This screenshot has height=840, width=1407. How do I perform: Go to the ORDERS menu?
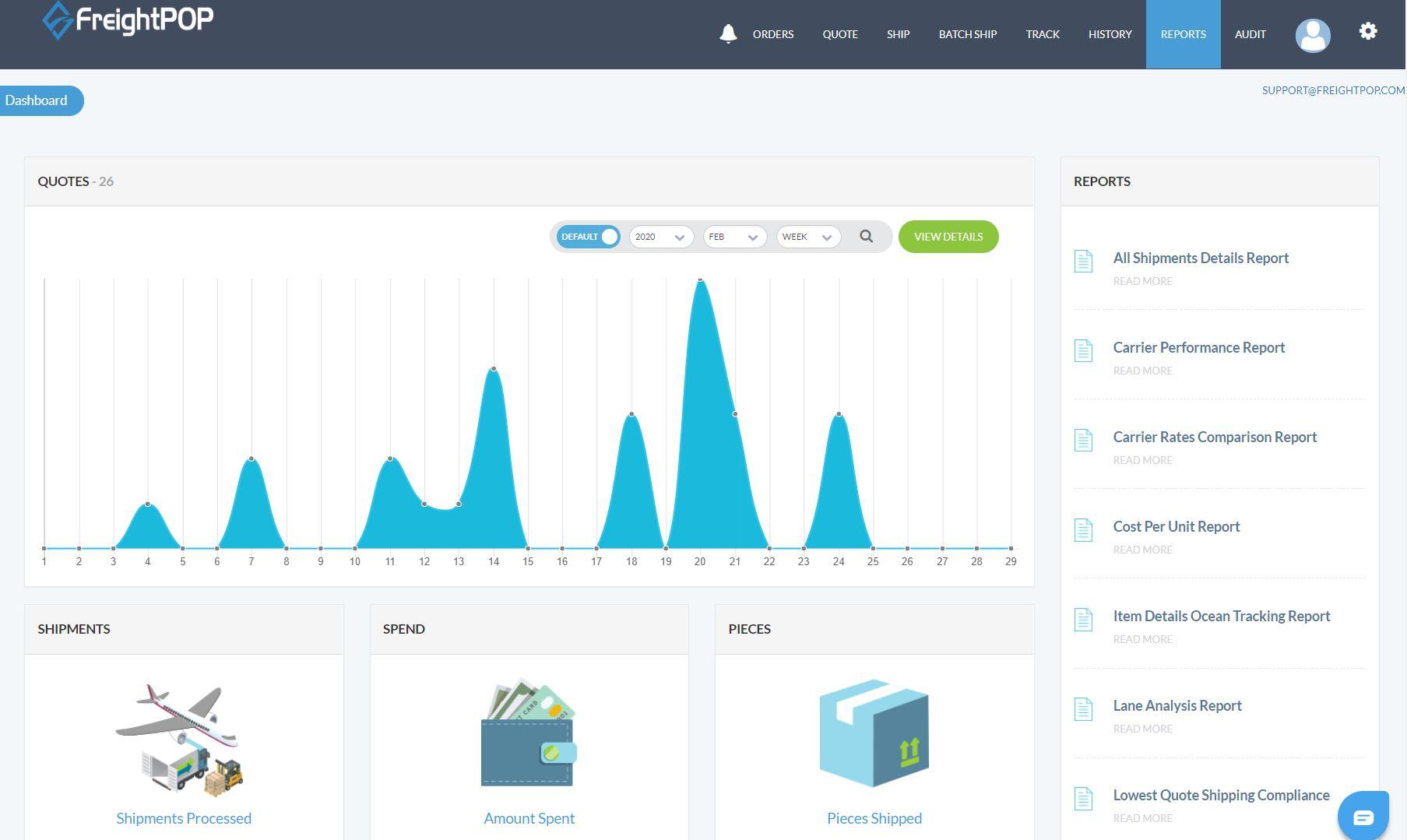click(772, 34)
